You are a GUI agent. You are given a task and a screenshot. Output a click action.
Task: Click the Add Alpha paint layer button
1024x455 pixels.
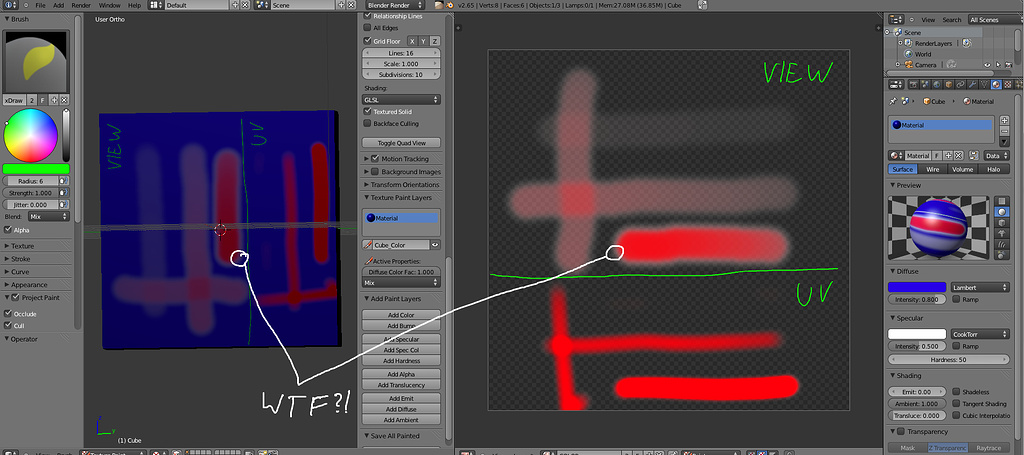(401, 374)
